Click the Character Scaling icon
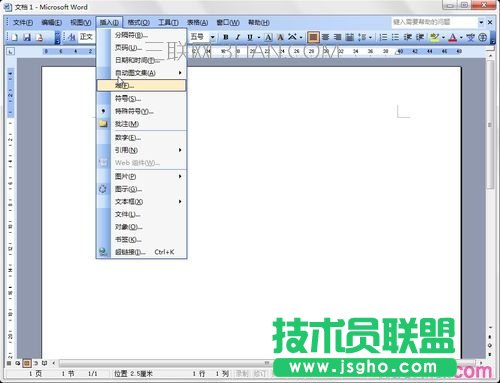The width and height of the screenshot is (500, 383). 292,37
